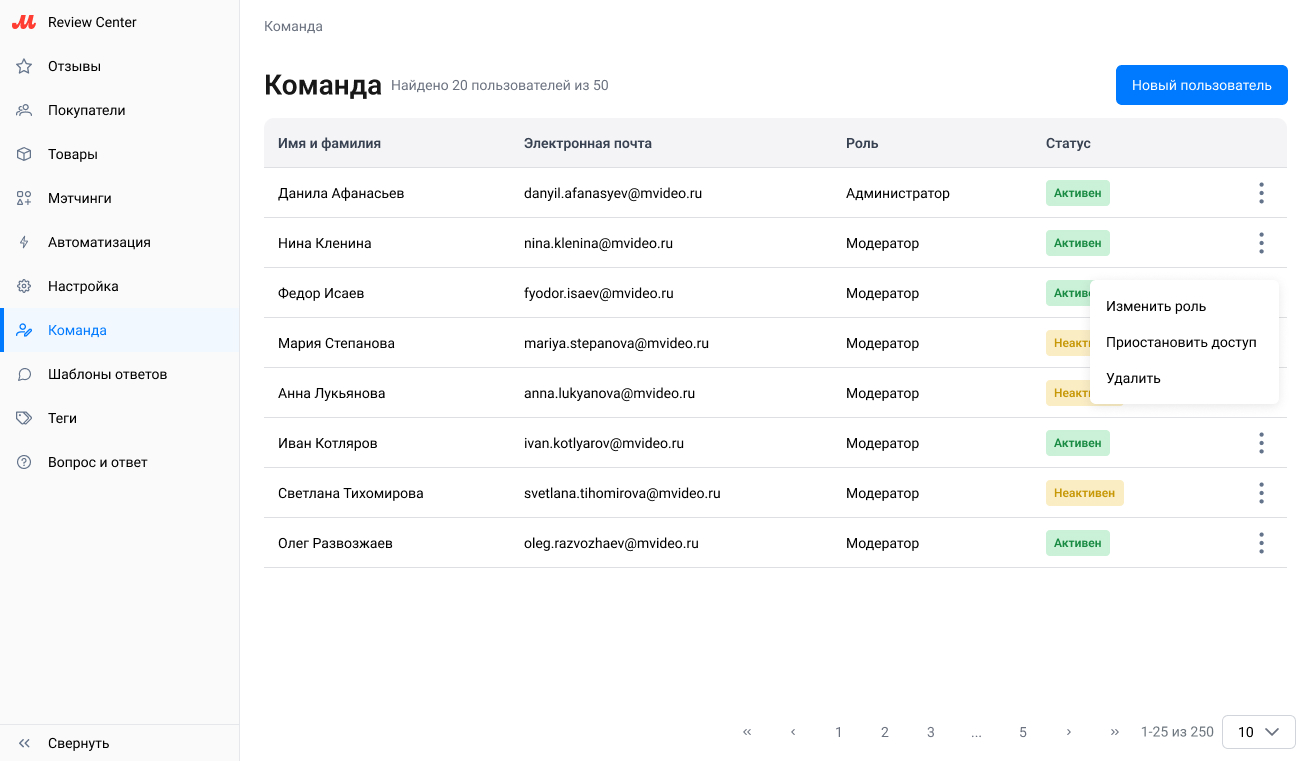Go to first page with double-left arrow
This screenshot has width=1312, height=761.
(747, 732)
